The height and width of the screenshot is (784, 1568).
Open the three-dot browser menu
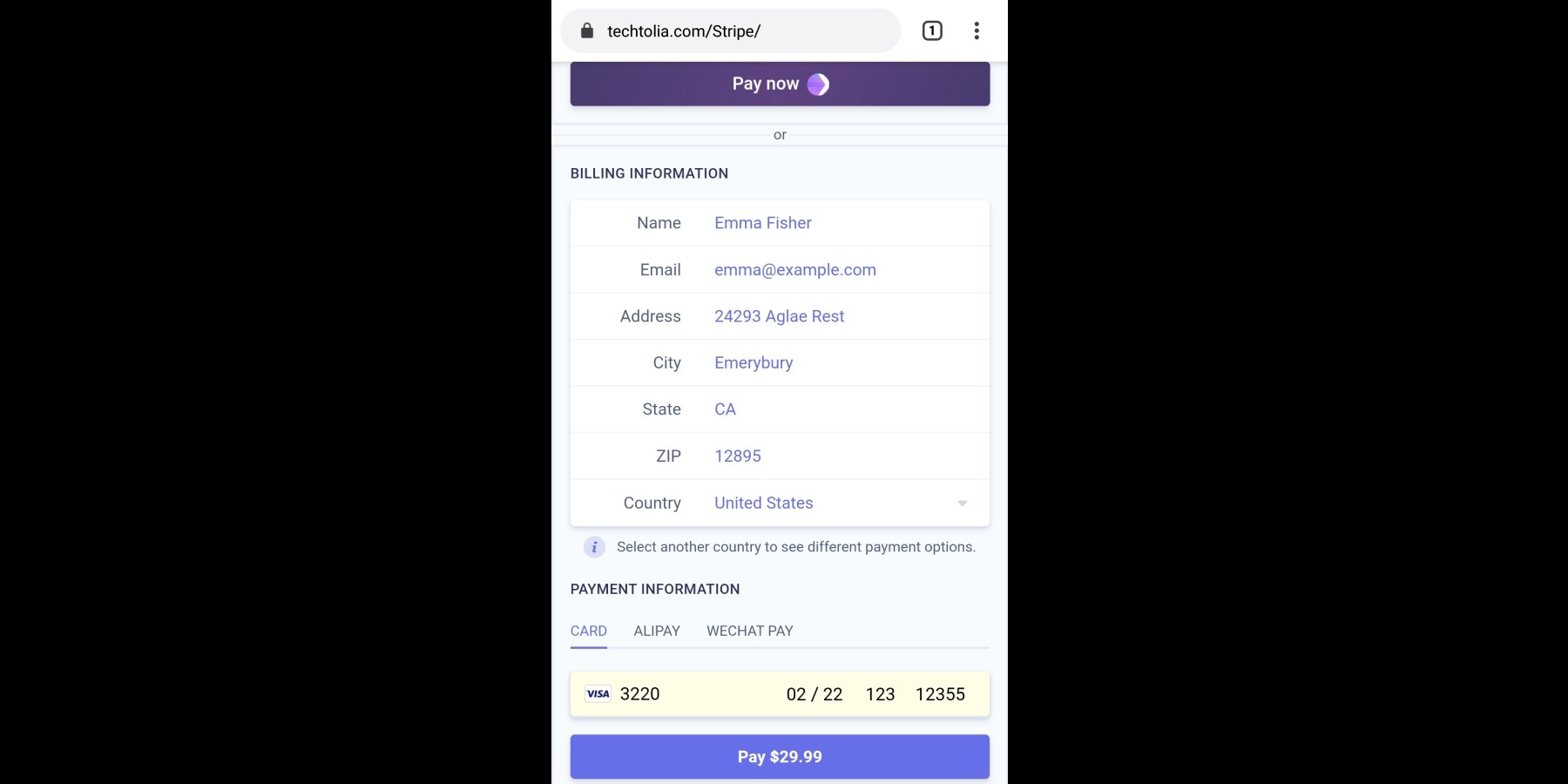[x=977, y=31]
